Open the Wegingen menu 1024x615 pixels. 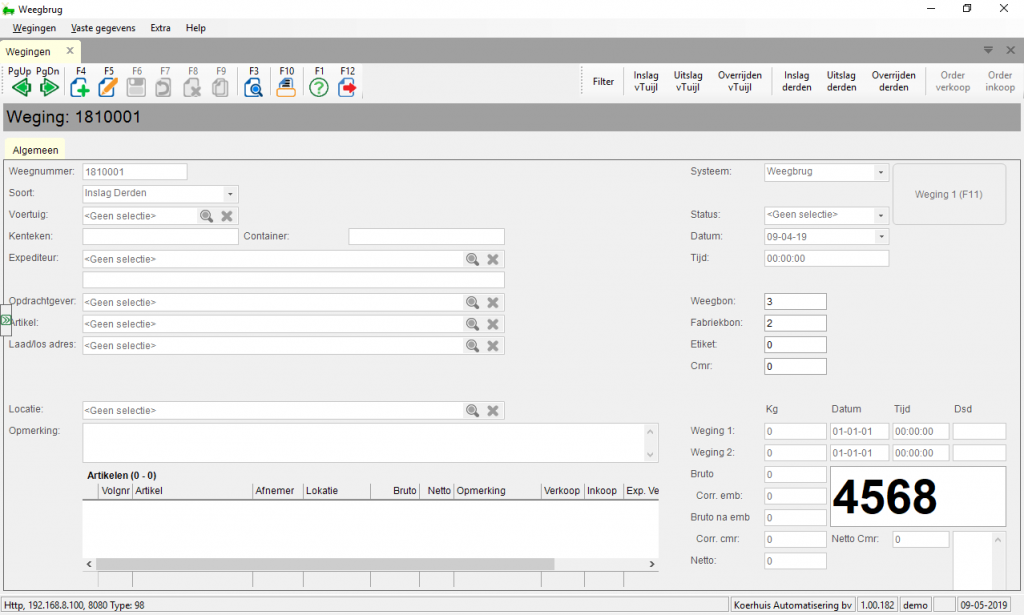[34, 28]
